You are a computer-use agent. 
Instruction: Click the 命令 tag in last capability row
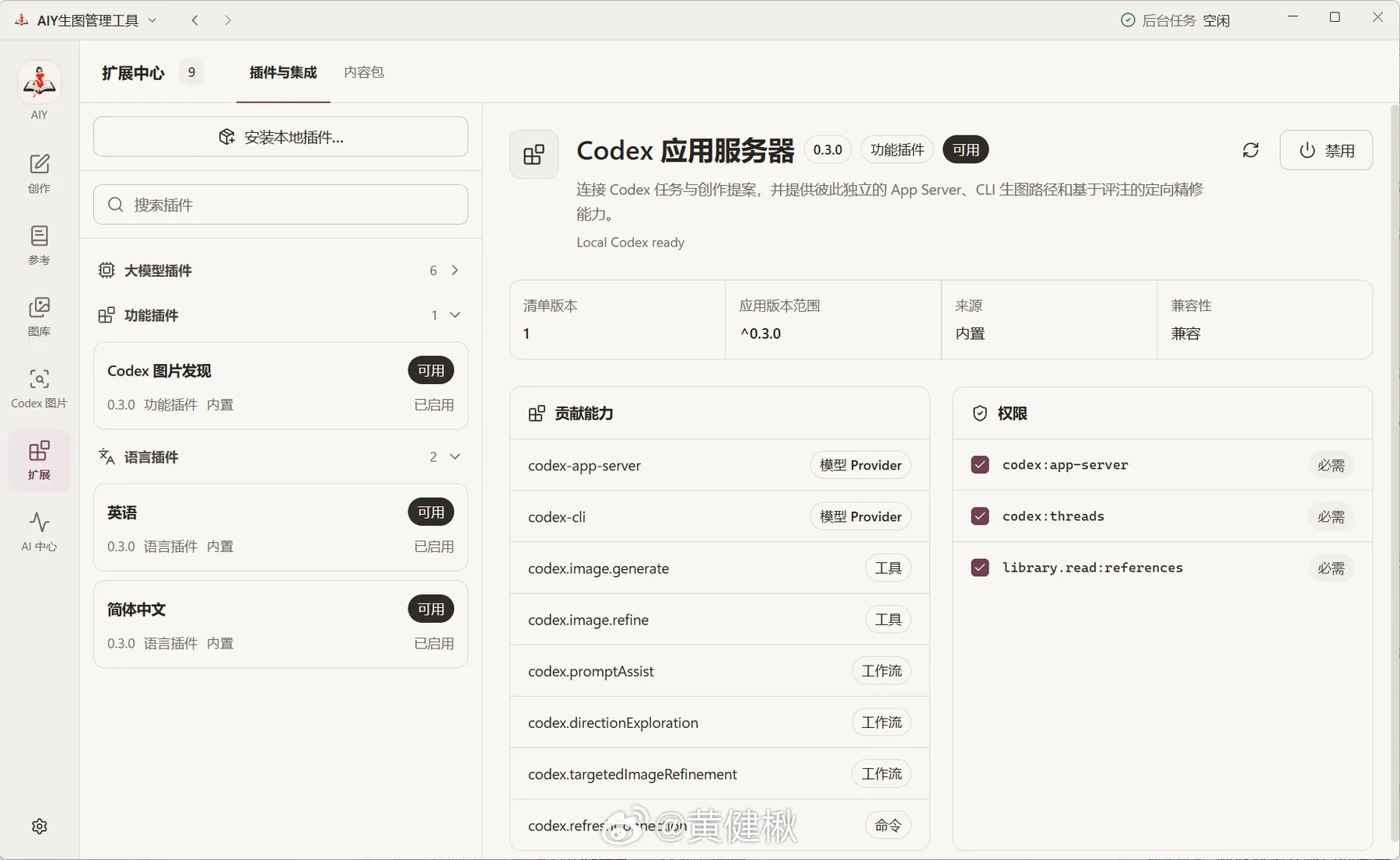pos(888,825)
